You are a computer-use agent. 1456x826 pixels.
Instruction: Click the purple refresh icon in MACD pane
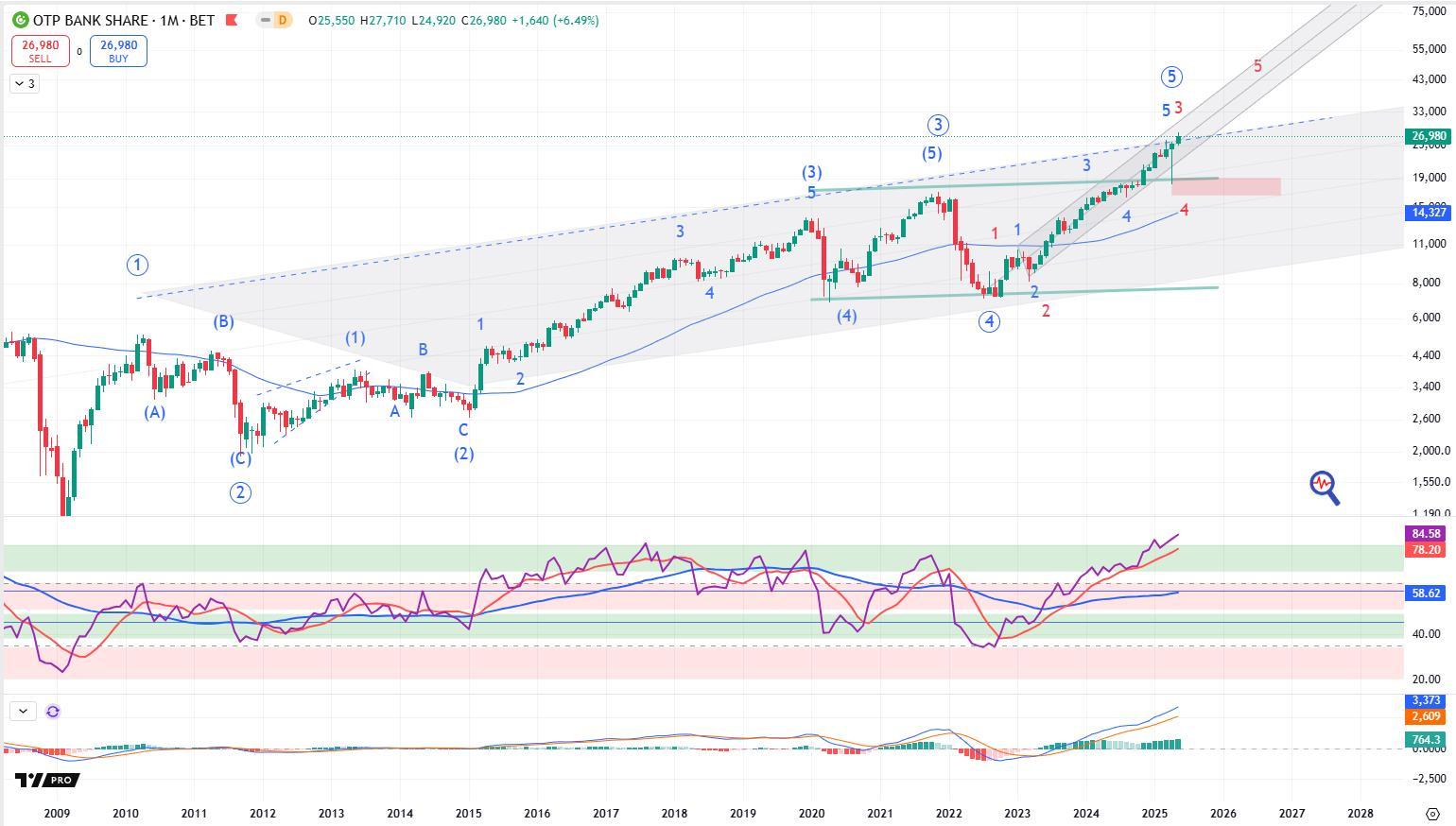tap(53, 712)
